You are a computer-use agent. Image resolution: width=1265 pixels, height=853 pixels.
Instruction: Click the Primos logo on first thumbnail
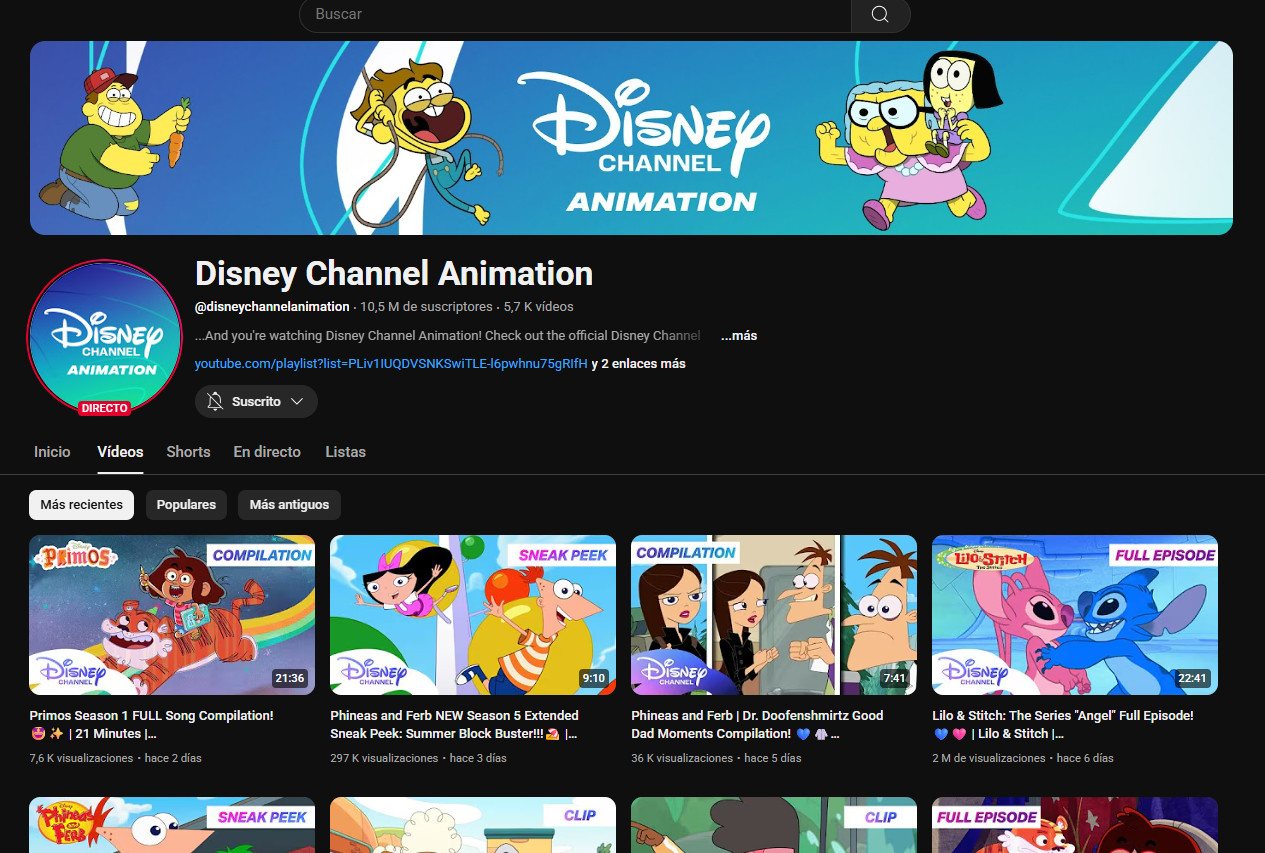pos(76,558)
